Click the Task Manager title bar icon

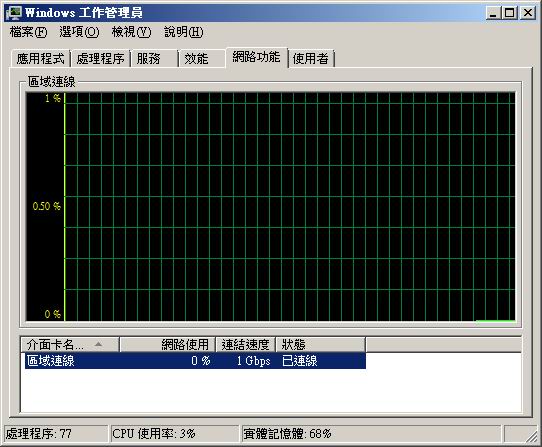click(x=13, y=13)
